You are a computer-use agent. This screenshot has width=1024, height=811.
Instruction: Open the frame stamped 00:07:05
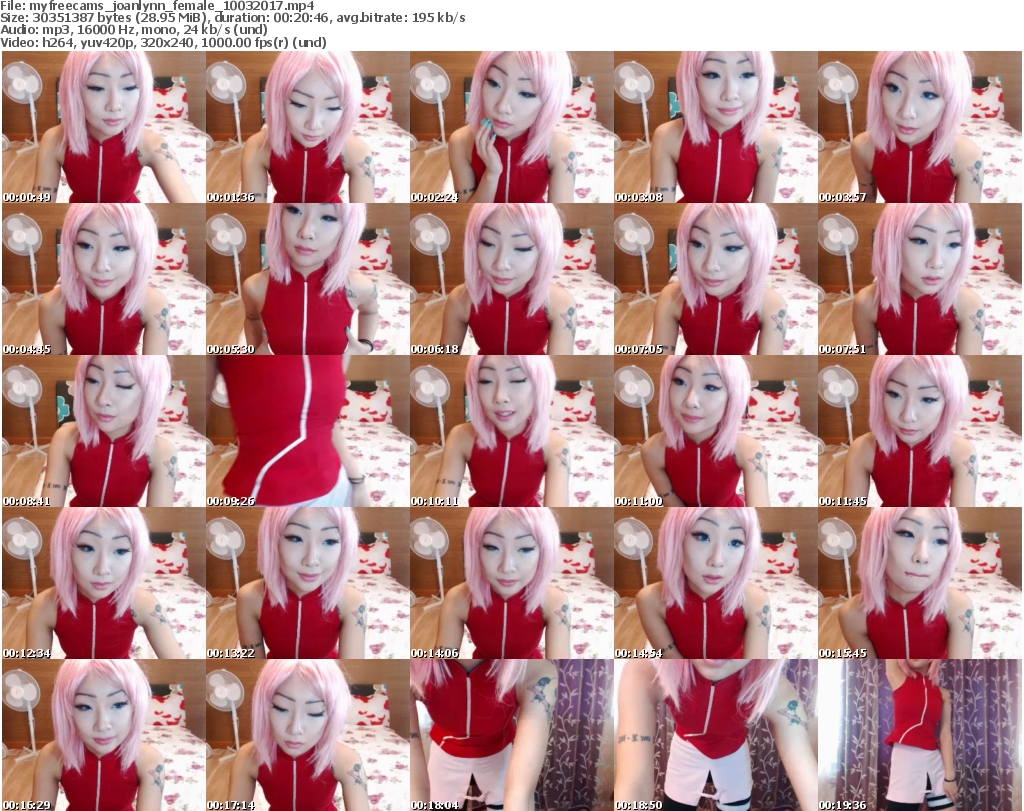(x=716, y=279)
